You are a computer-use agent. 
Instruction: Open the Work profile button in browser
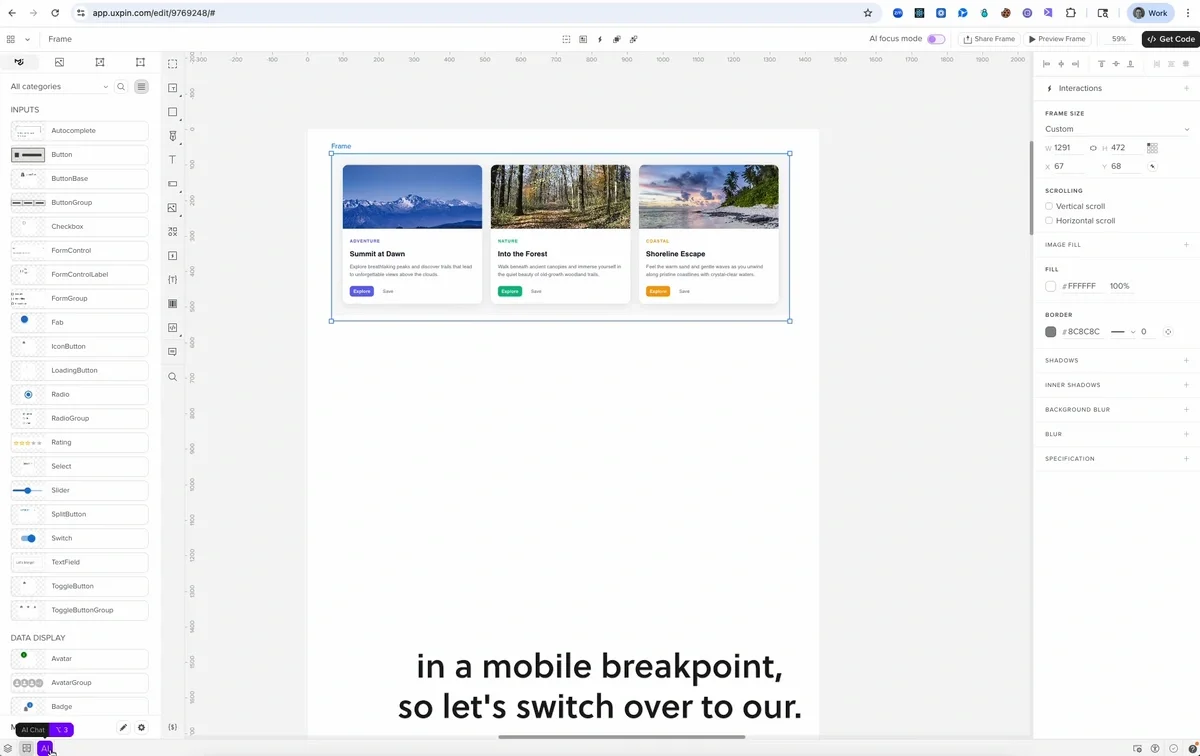click(1151, 13)
